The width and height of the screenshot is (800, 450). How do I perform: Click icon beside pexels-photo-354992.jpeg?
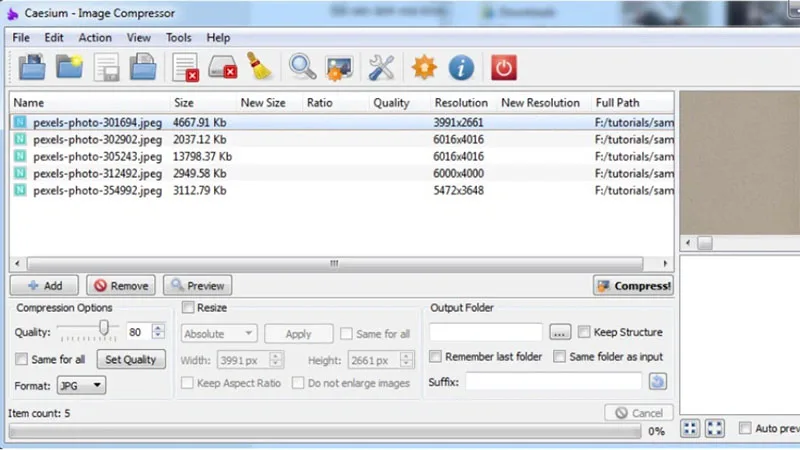coord(20,190)
